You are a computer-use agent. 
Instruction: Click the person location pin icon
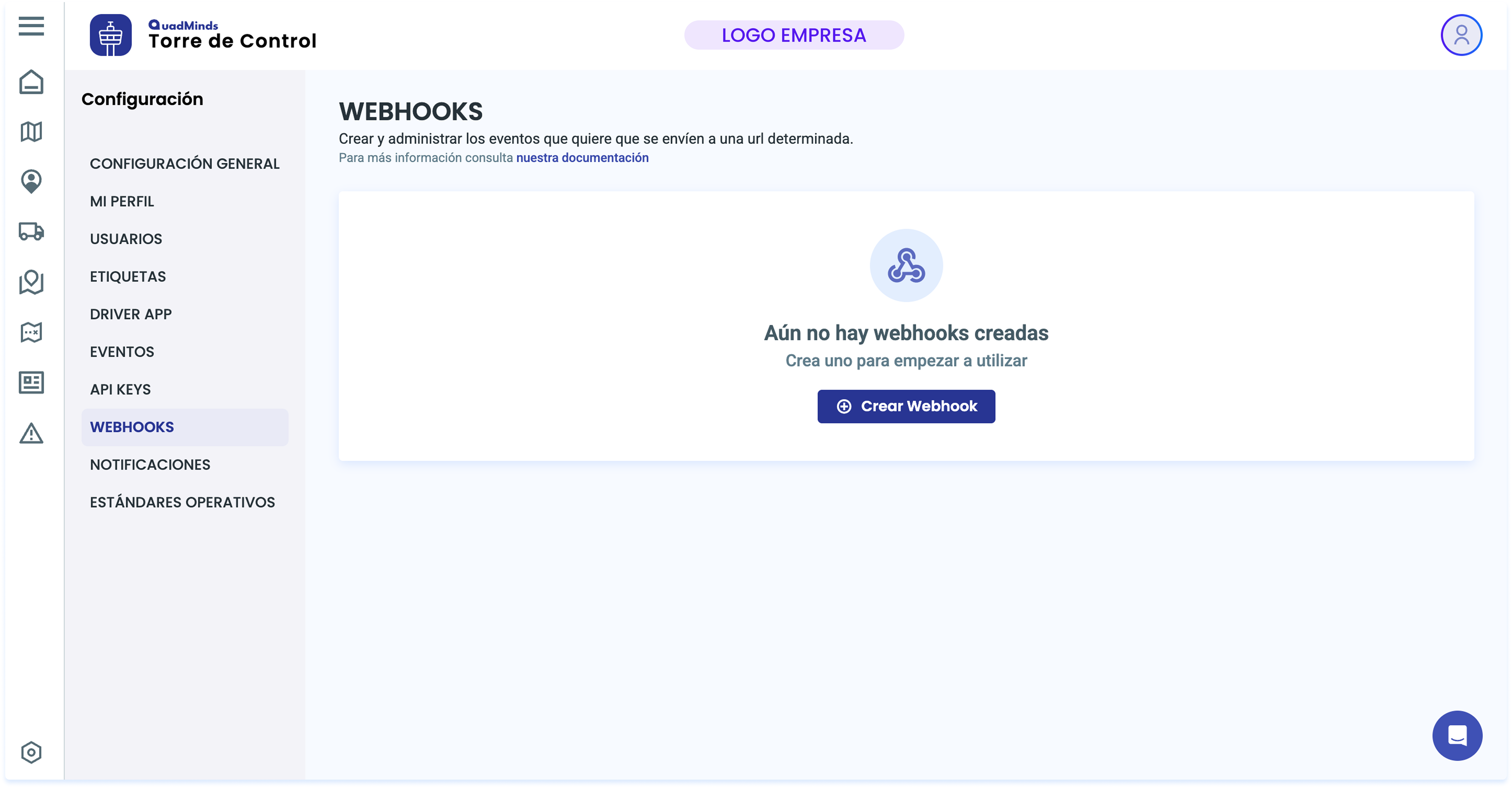[31, 181]
